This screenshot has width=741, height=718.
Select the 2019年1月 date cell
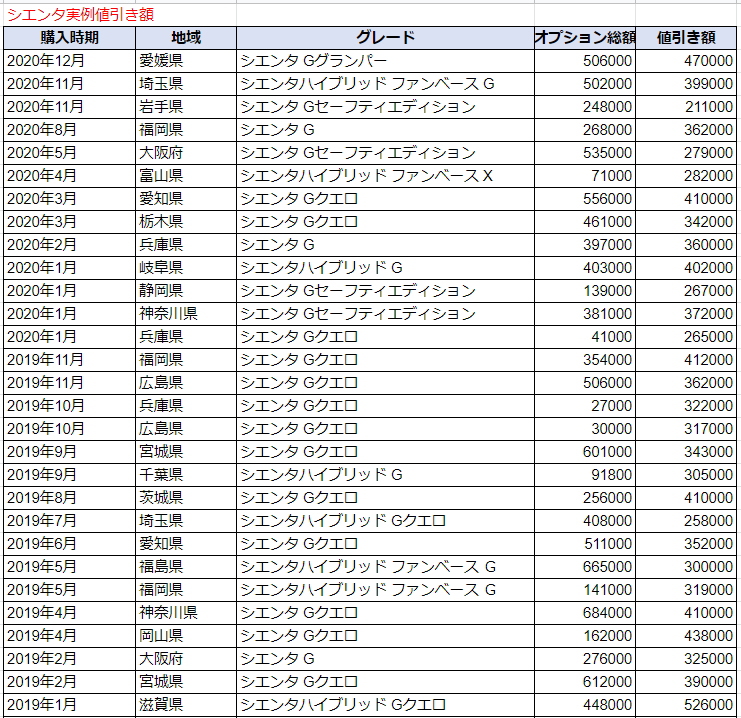(69, 705)
